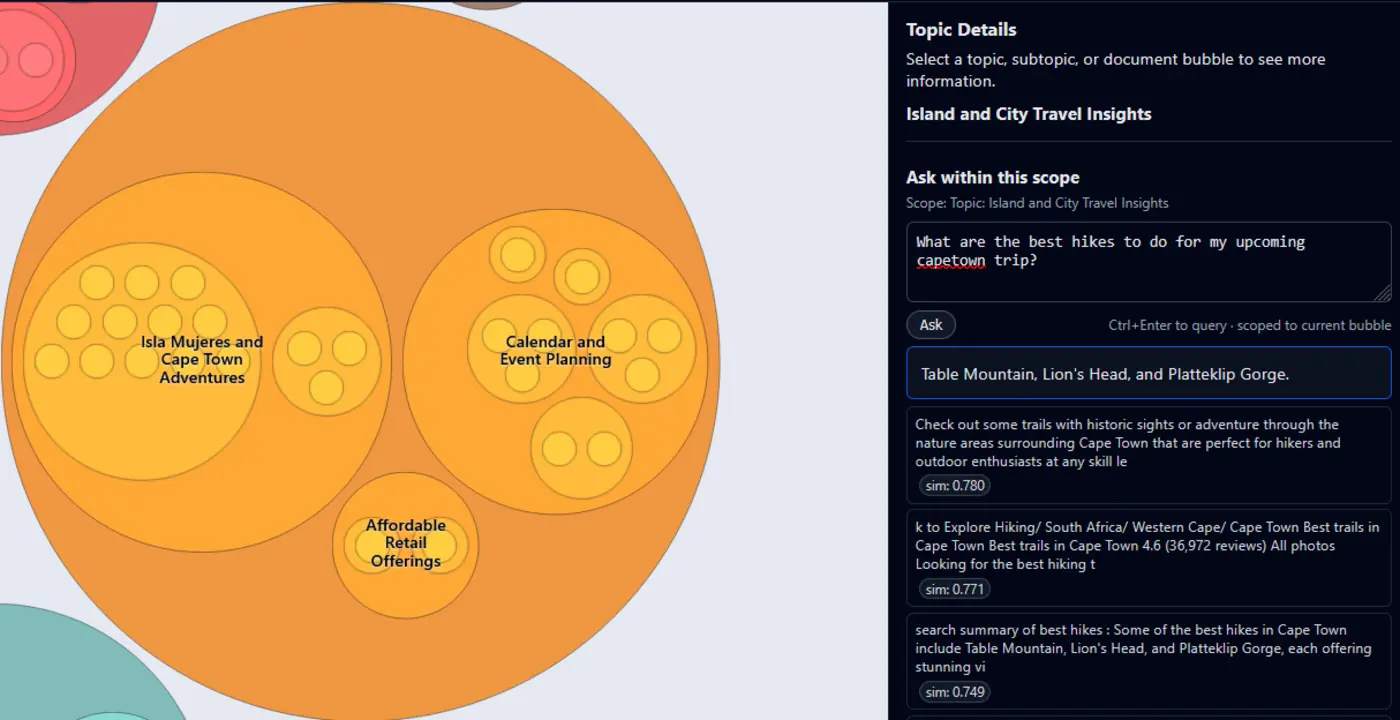Click the Ask button
This screenshot has height=720, width=1400.
(x=931, y=325)
